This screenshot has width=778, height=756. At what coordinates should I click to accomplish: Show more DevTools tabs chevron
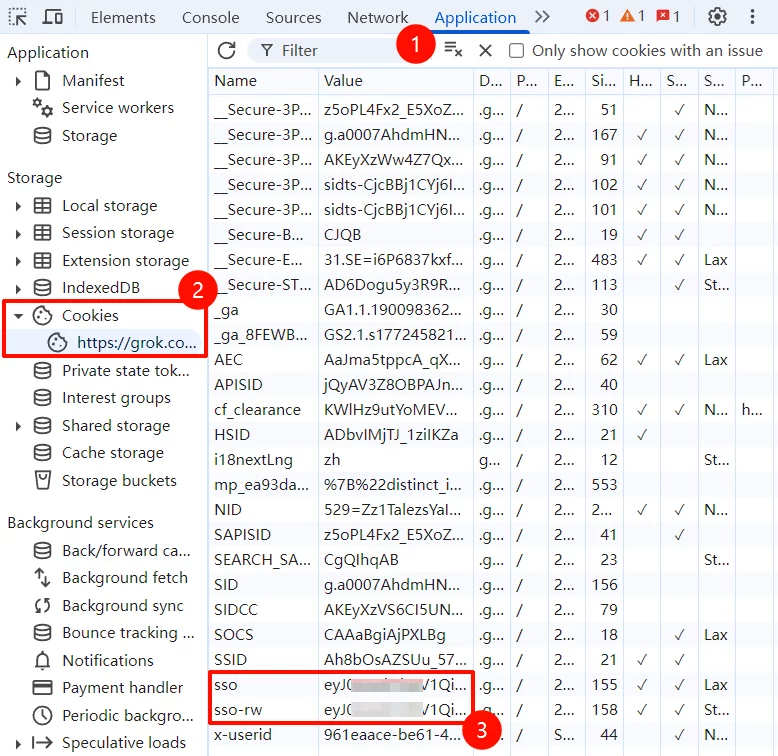point(542,17)
